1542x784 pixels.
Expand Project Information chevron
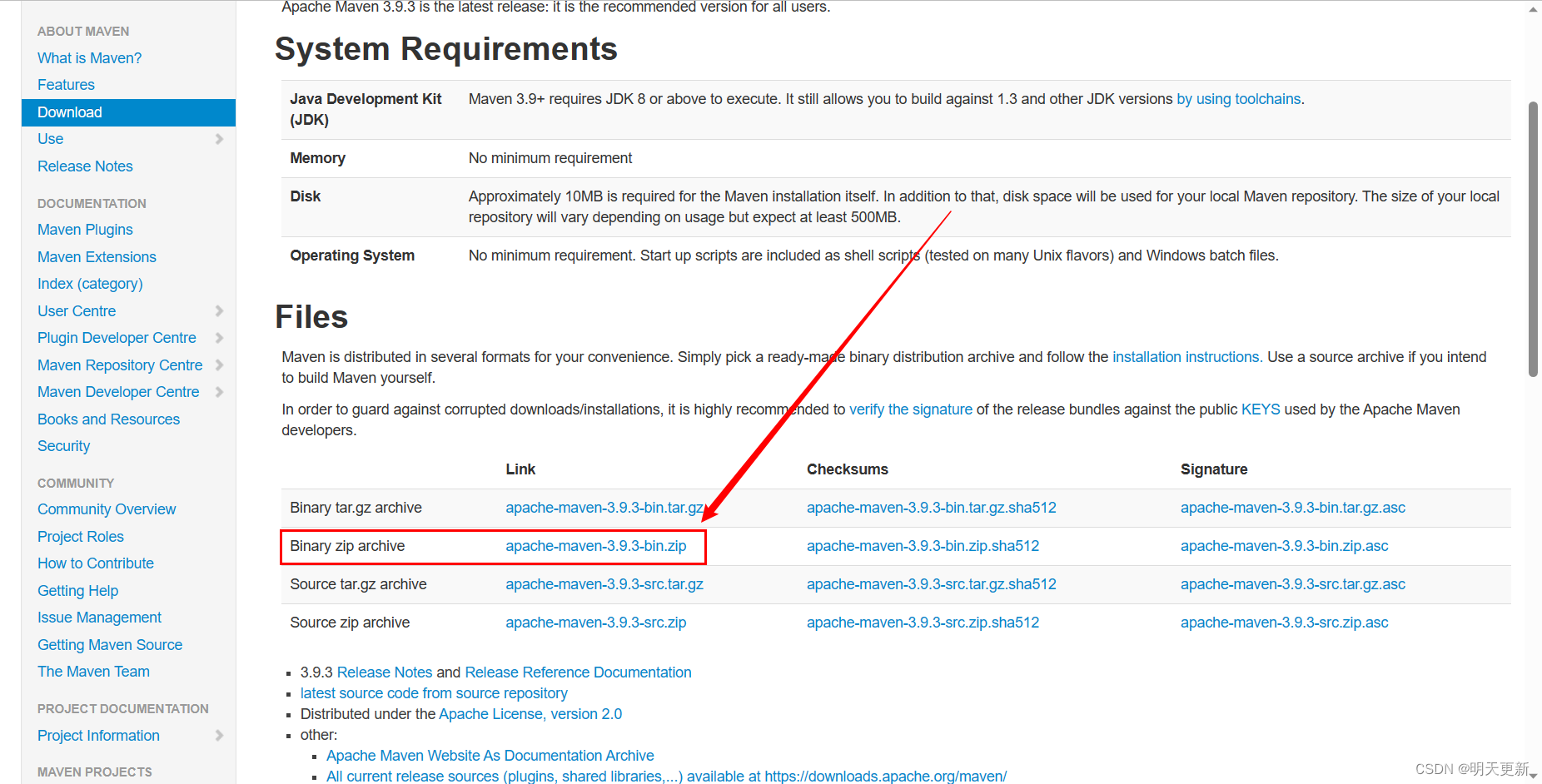(x=219, y=736)
